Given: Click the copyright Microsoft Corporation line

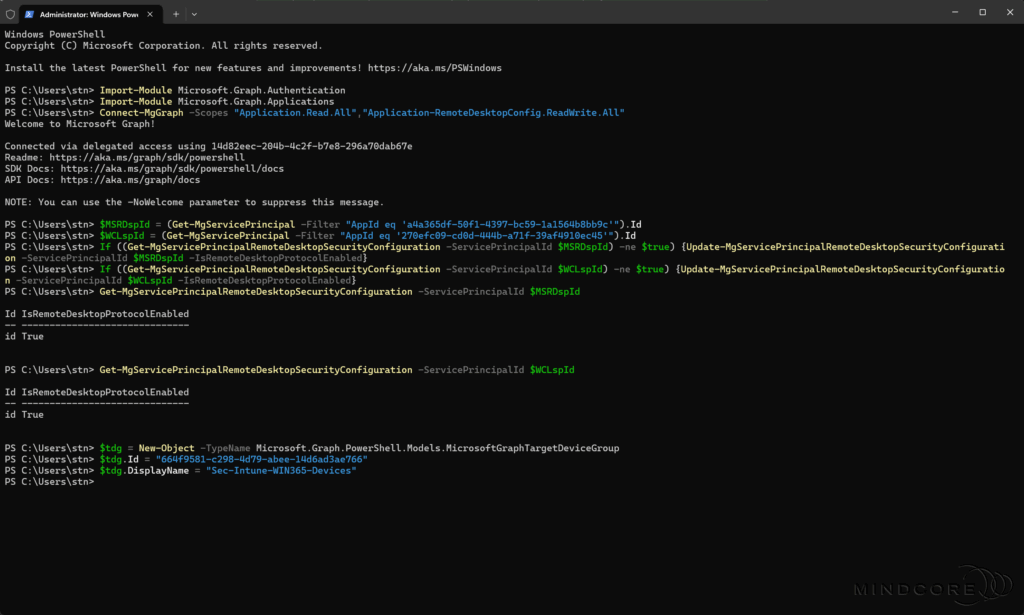Looking at the screenshot, I should pyautogui.click(x=163, y=46).
